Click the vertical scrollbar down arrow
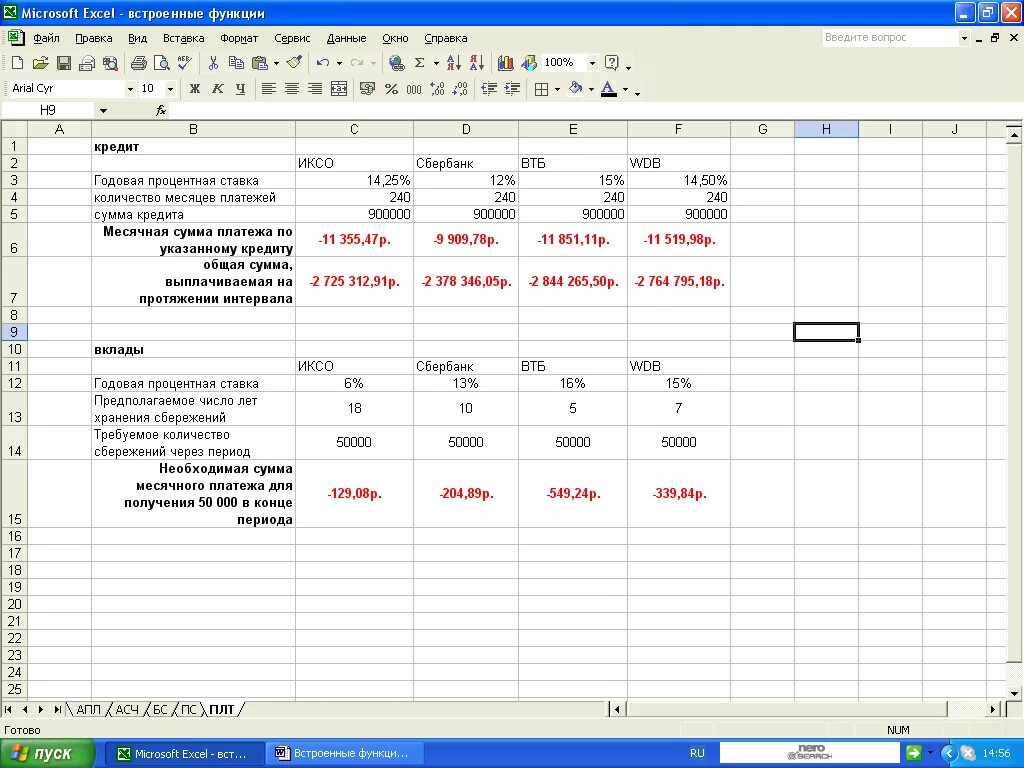The width and height of the screenshot is (1024, 768). (x=1014, y=693)
